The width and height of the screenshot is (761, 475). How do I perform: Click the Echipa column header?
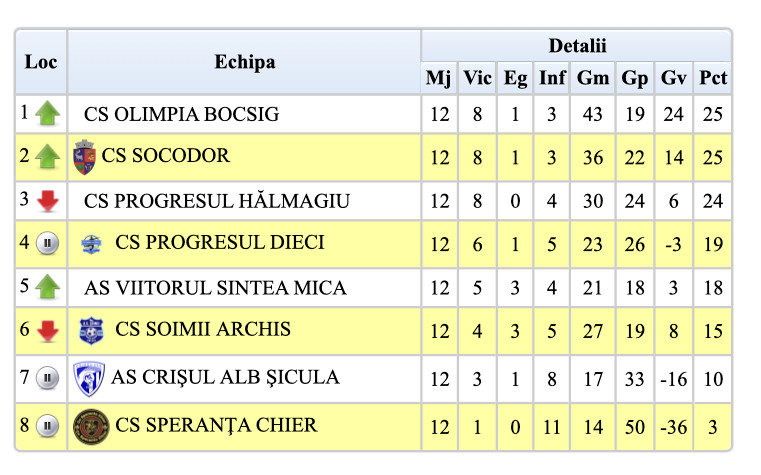[244, 62]
